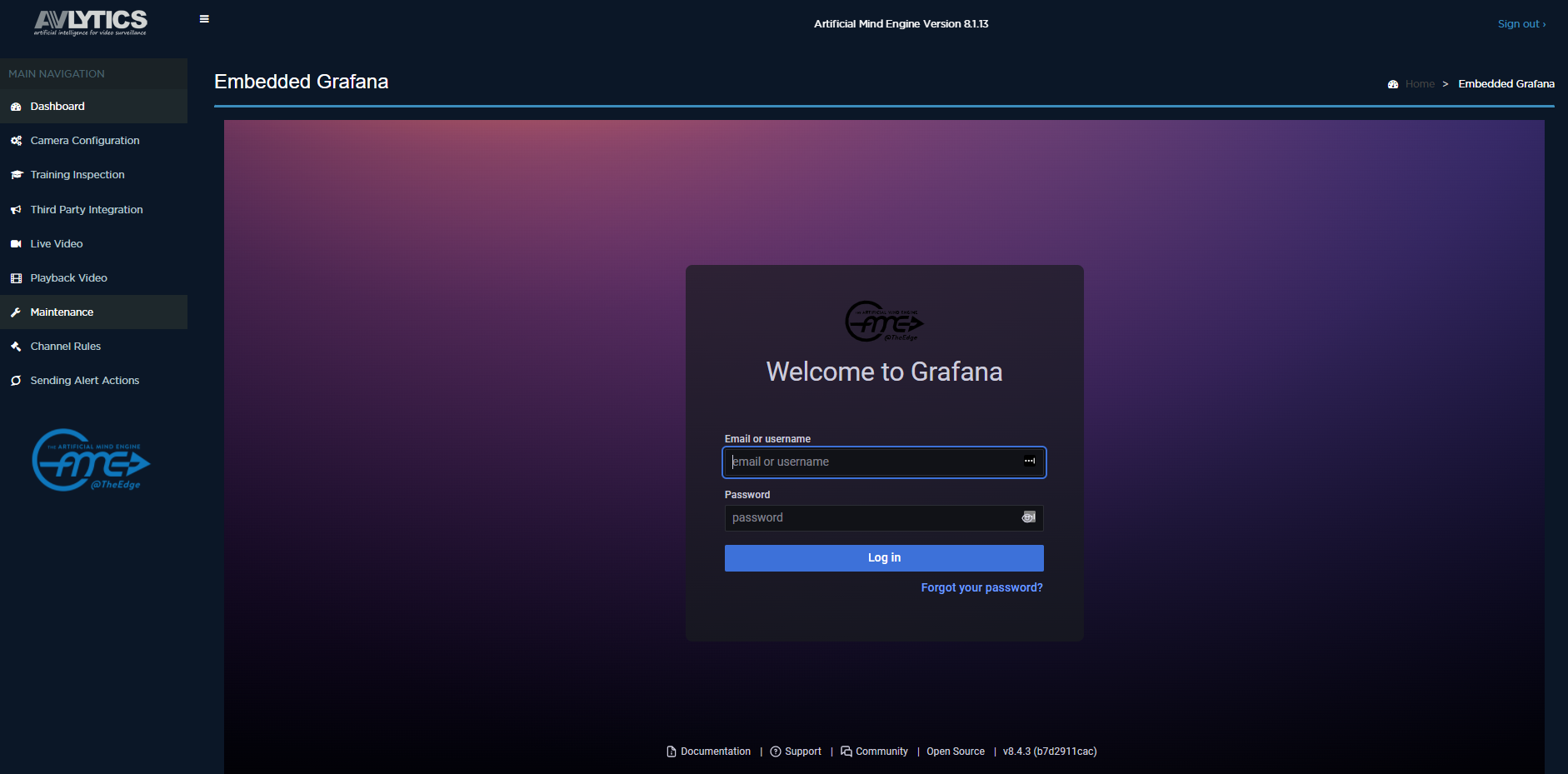The height and width of the screenshot is (774, 1568).
Task: Open Sending Alert Actions page
Action: pos(93,381)
